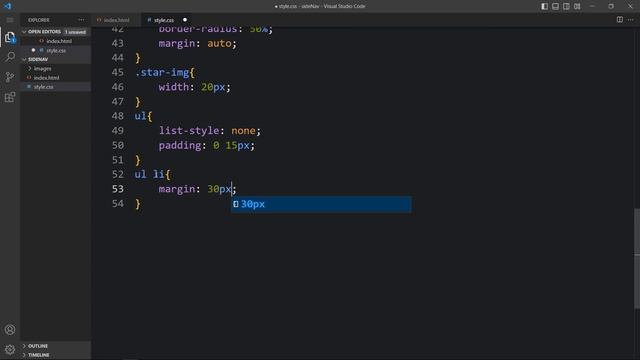Switch to the index.html editor tab
Viewport: 640px width, 360px height.
[x=116, y=20]
